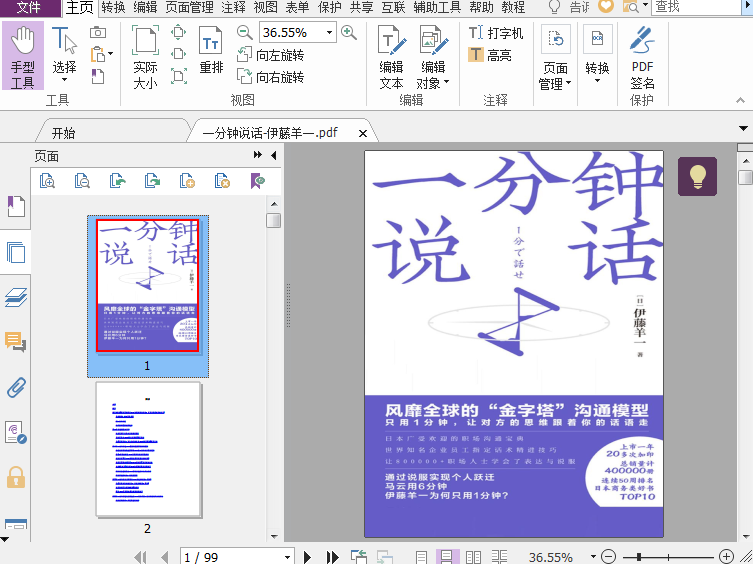This screenshot has height=564, width=753.
Task: Select the Highlight tool (高亮)
Action: [x=490, y=55]
